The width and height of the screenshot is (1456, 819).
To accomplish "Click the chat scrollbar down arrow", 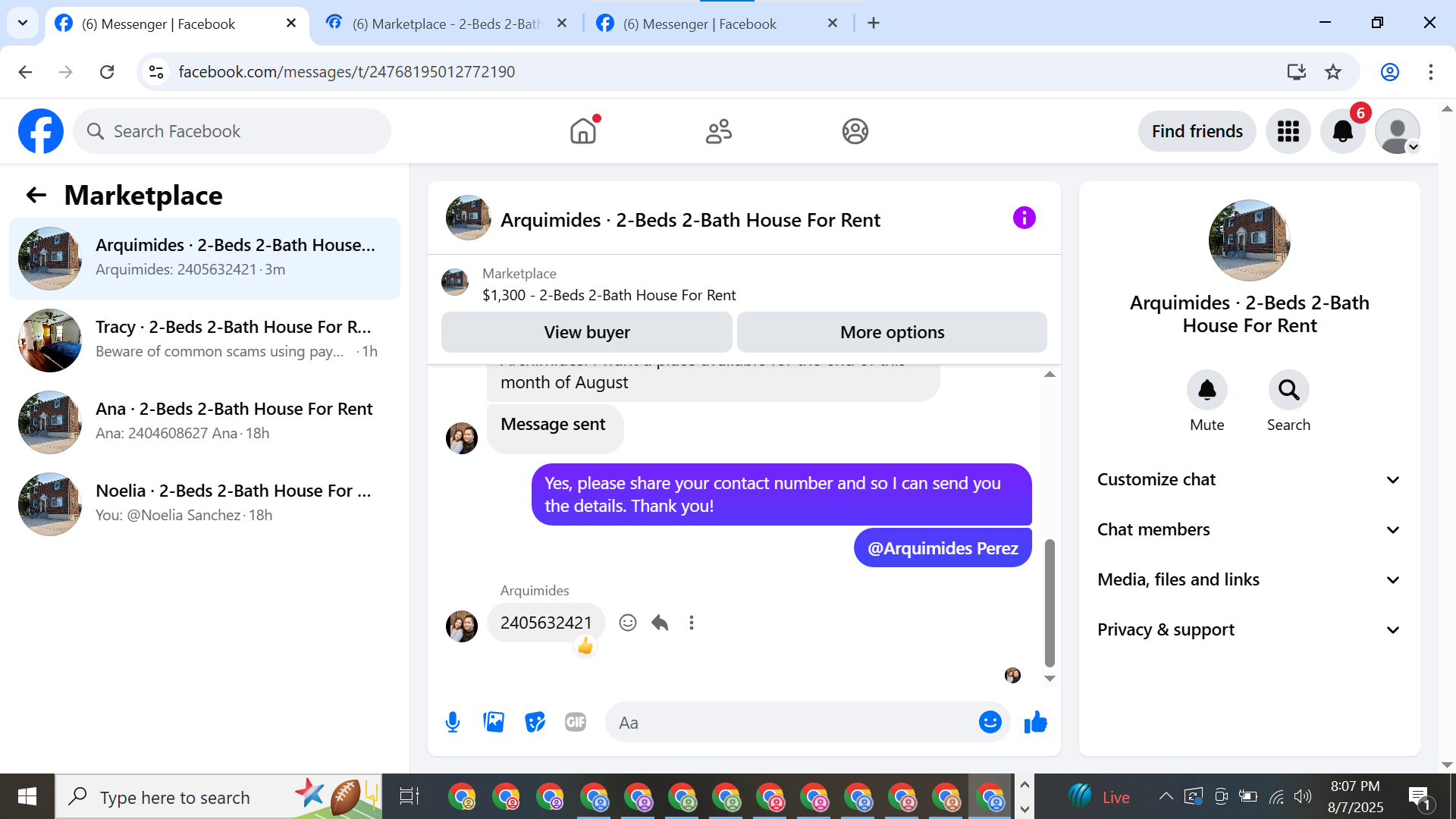I will (x=1050, y=679).
